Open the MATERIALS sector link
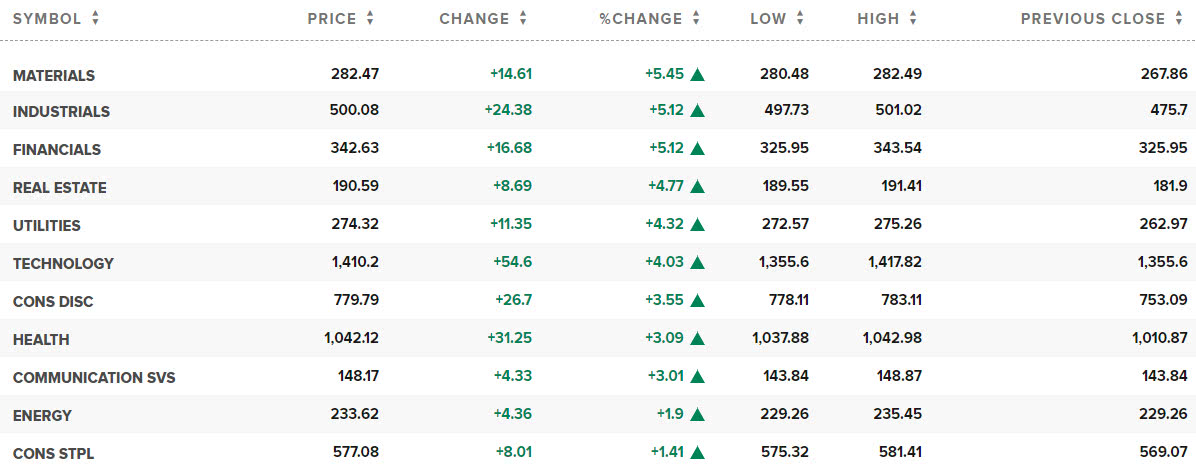Viewport: 1196px width, 470px height. (54, 76)
